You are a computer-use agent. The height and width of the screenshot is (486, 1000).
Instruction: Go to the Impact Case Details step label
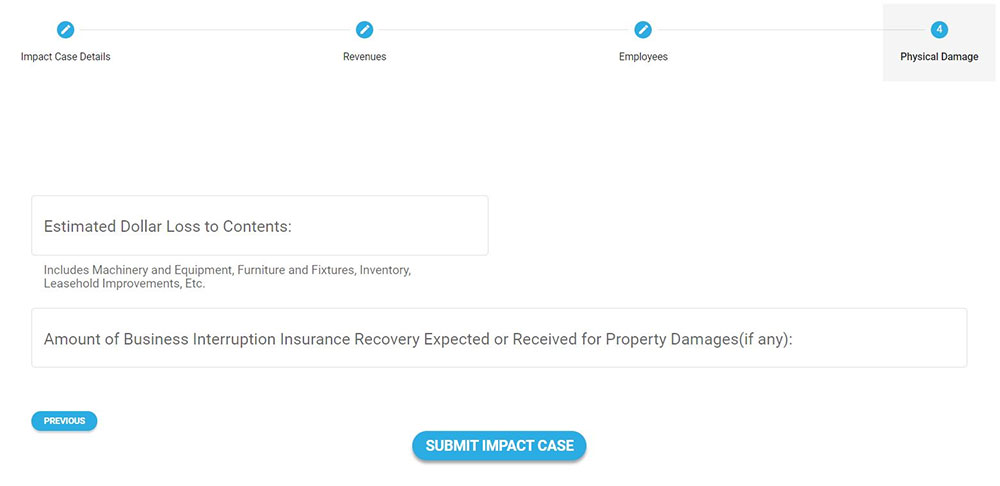pyautogui.click(x=65, y=57)
